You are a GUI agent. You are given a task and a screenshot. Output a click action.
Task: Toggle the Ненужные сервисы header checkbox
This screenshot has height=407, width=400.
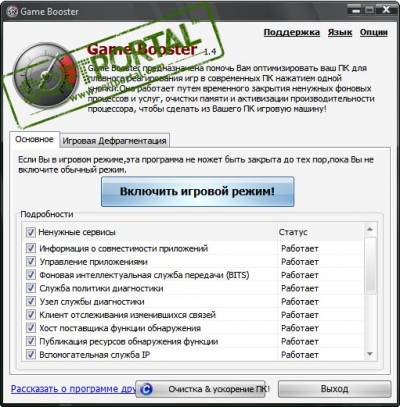(31, 232)
